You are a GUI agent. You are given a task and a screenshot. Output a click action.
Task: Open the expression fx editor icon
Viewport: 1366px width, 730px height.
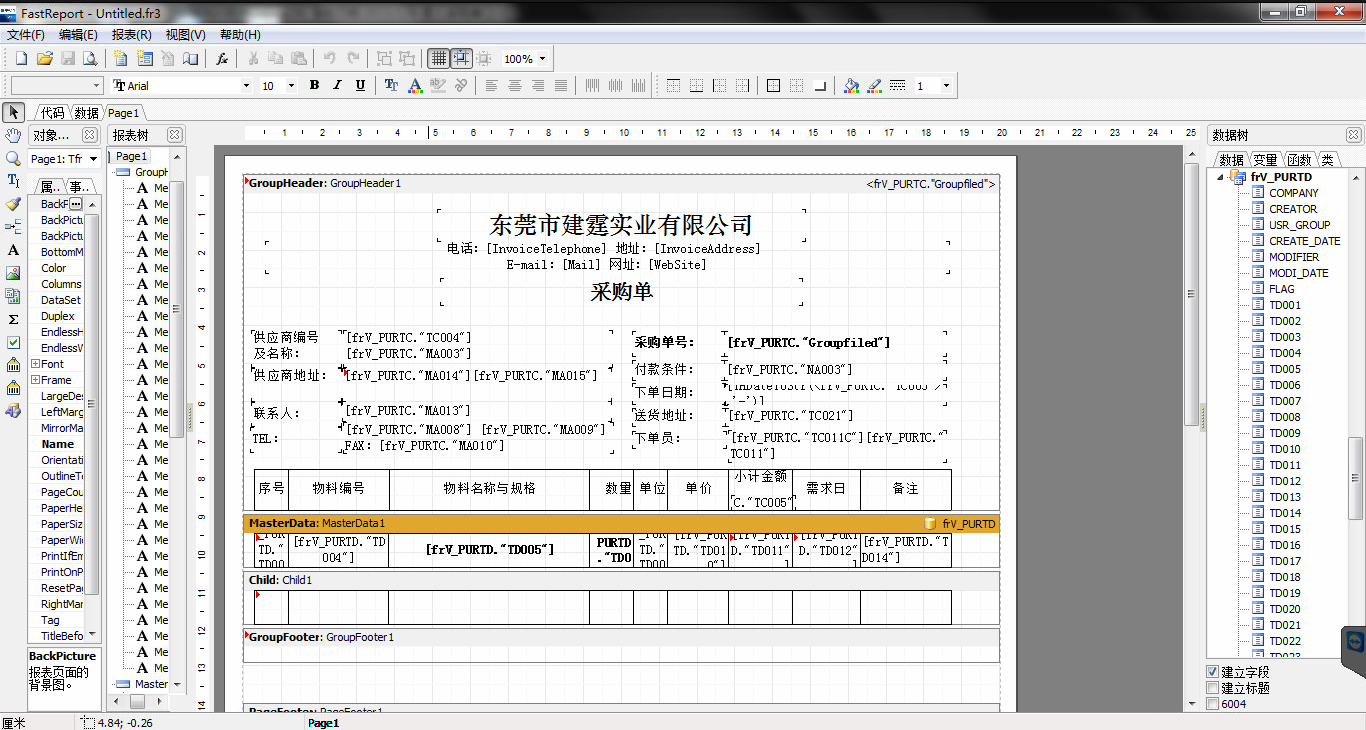tap(222, 59)
